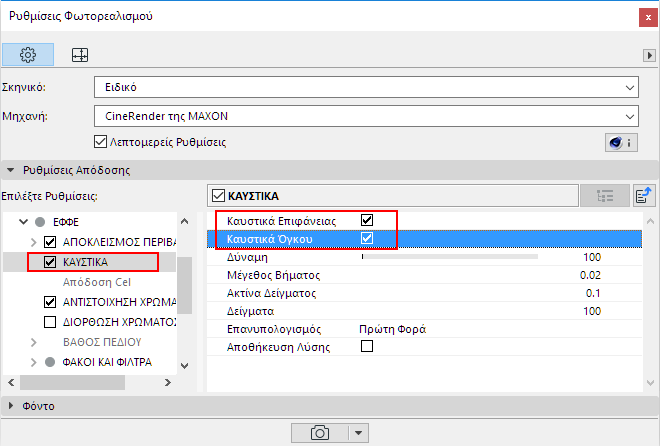Click the tree horizontal scroll right arrow
The image size is (660, 446).
tap(168, 382)
